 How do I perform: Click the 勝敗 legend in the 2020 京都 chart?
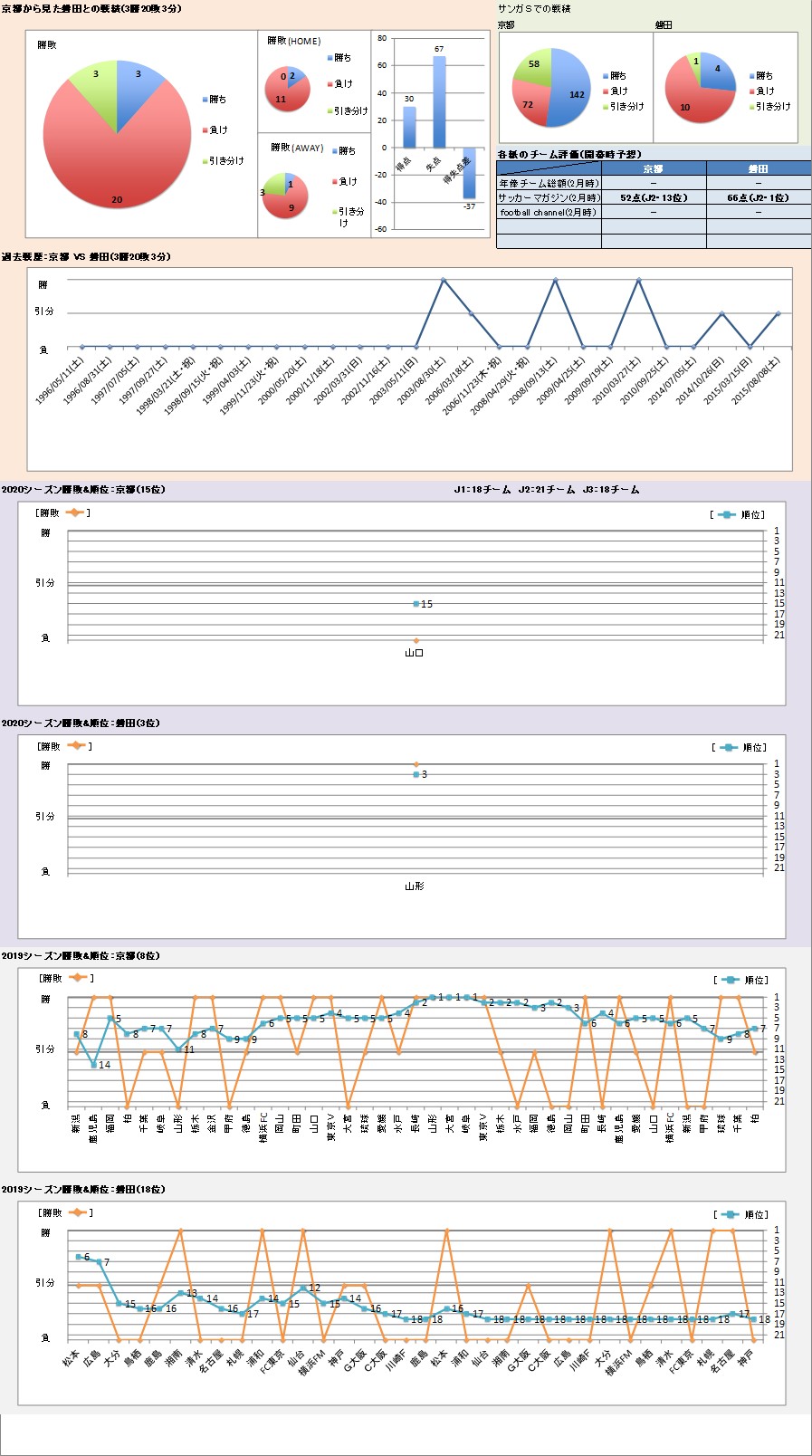(63, 512)
